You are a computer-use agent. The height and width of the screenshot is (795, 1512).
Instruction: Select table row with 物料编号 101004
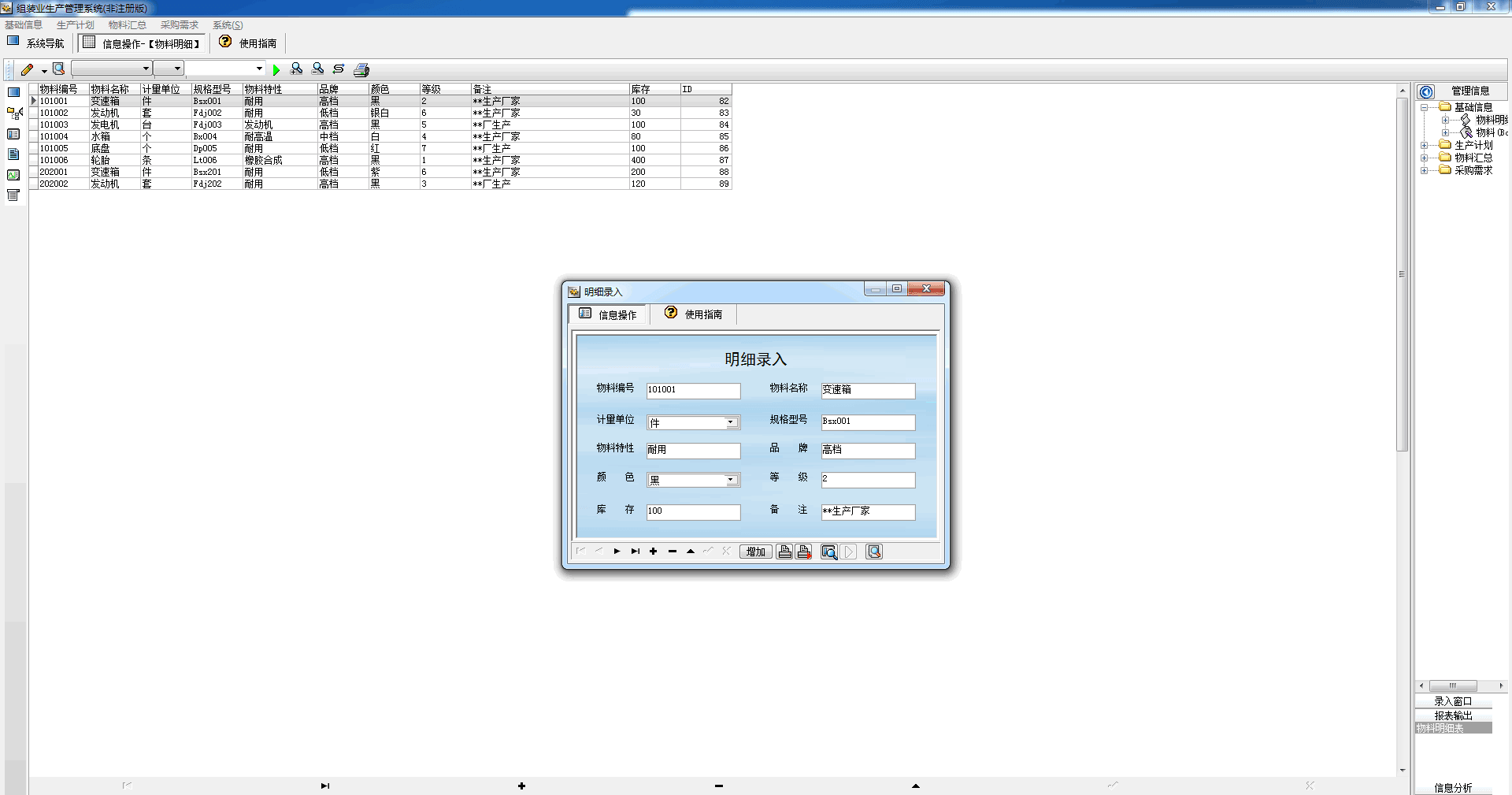(x=381, y=136)
